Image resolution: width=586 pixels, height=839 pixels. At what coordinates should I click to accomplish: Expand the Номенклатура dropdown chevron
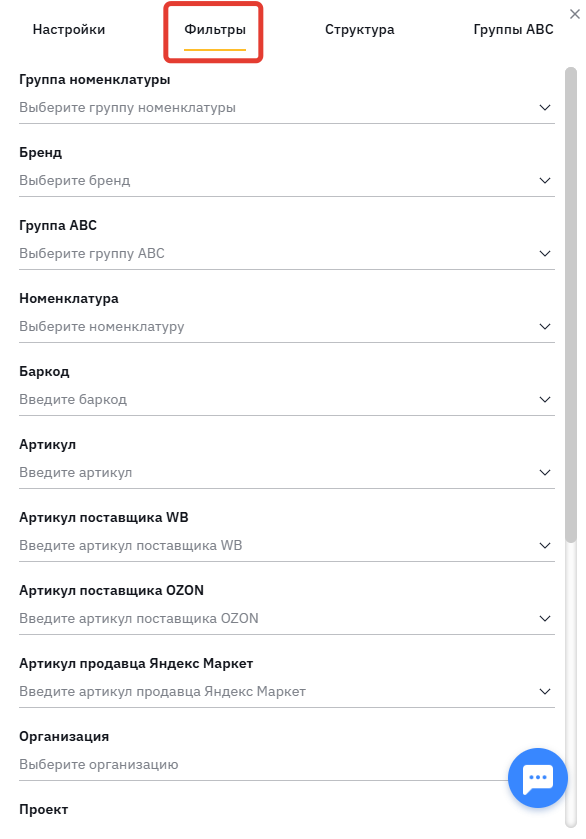pos(545,326)
